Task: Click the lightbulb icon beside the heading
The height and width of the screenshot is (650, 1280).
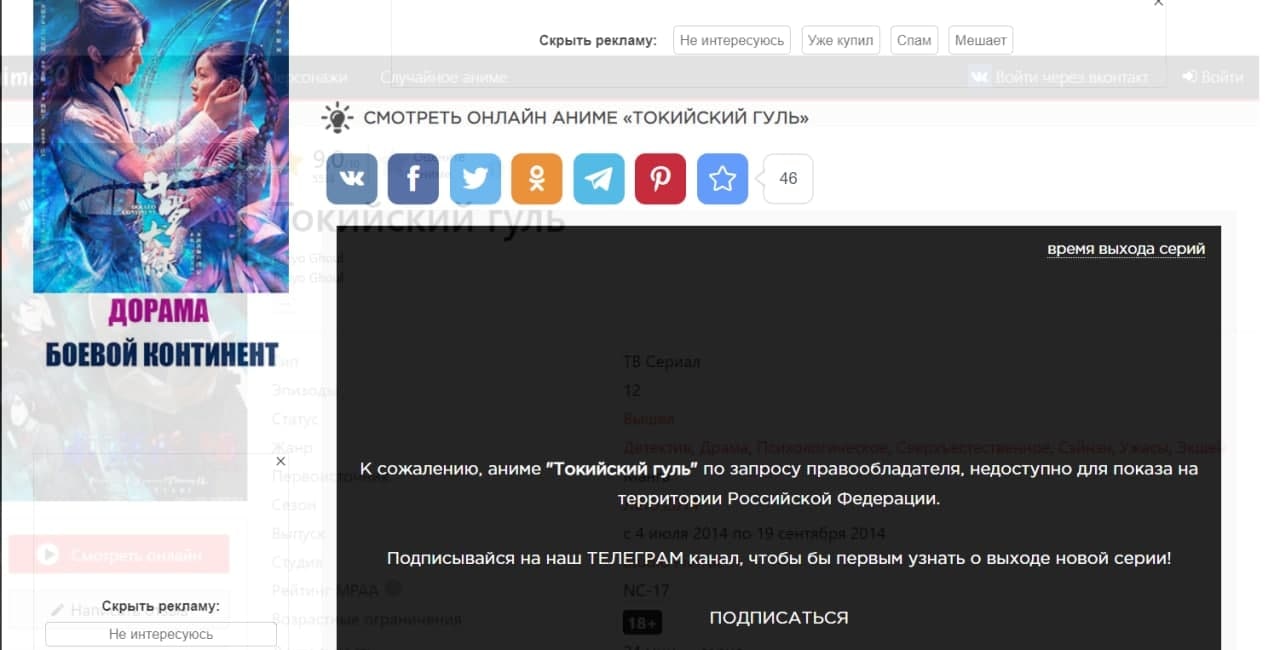Action: click(x=338, y=118)
